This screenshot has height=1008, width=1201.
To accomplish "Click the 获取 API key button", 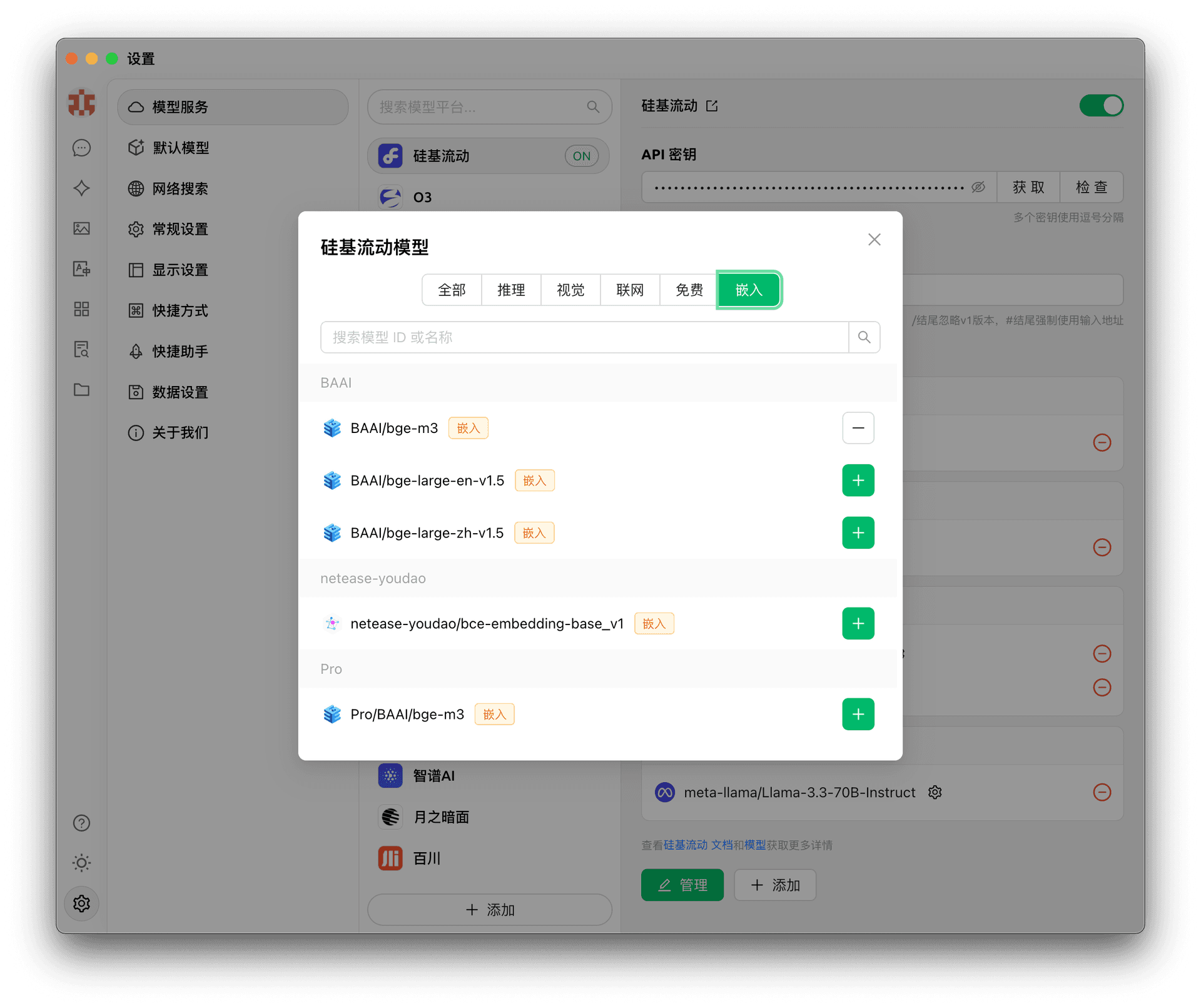I will click(1028, 187).
